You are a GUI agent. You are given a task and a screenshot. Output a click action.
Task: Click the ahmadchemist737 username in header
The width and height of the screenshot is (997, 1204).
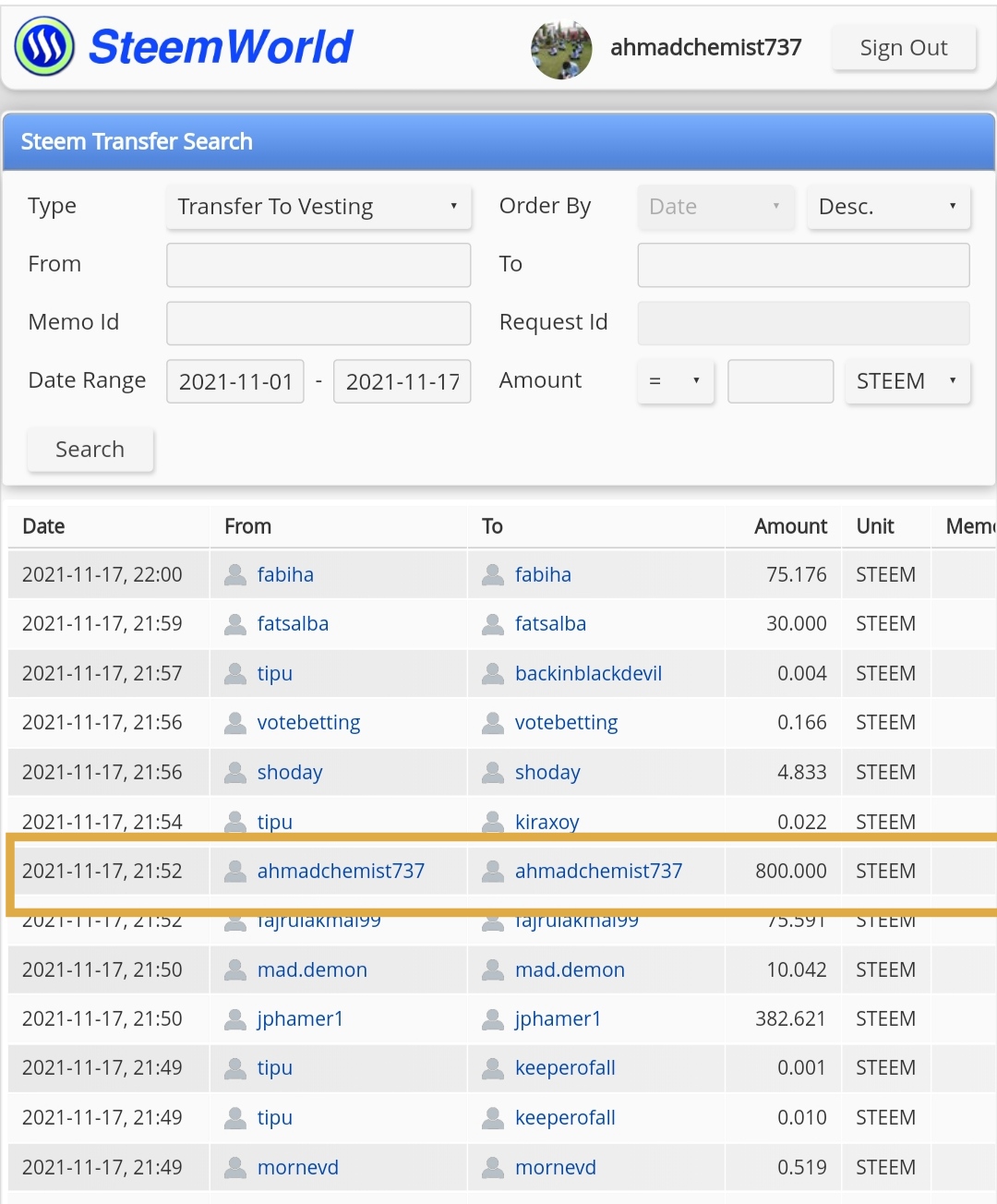[706, 47]
